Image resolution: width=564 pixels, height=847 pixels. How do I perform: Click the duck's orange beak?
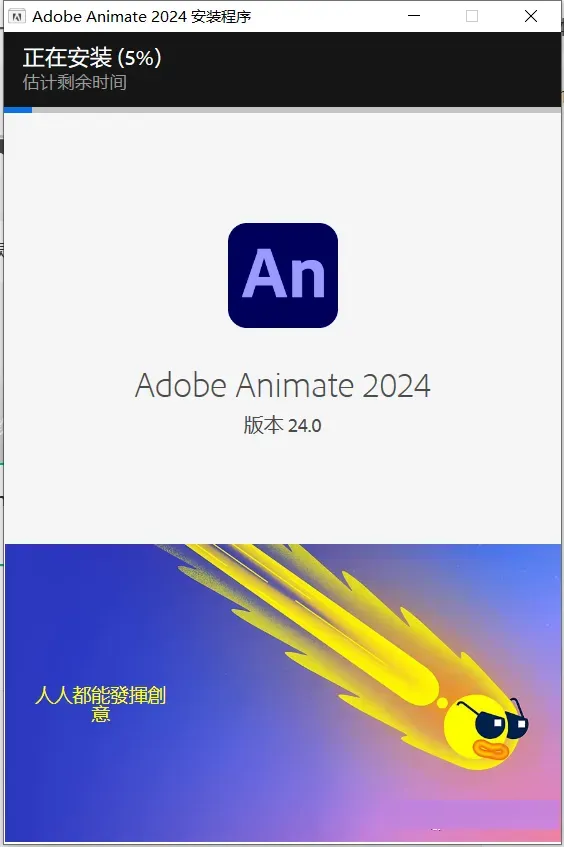(x=491, y=750)
